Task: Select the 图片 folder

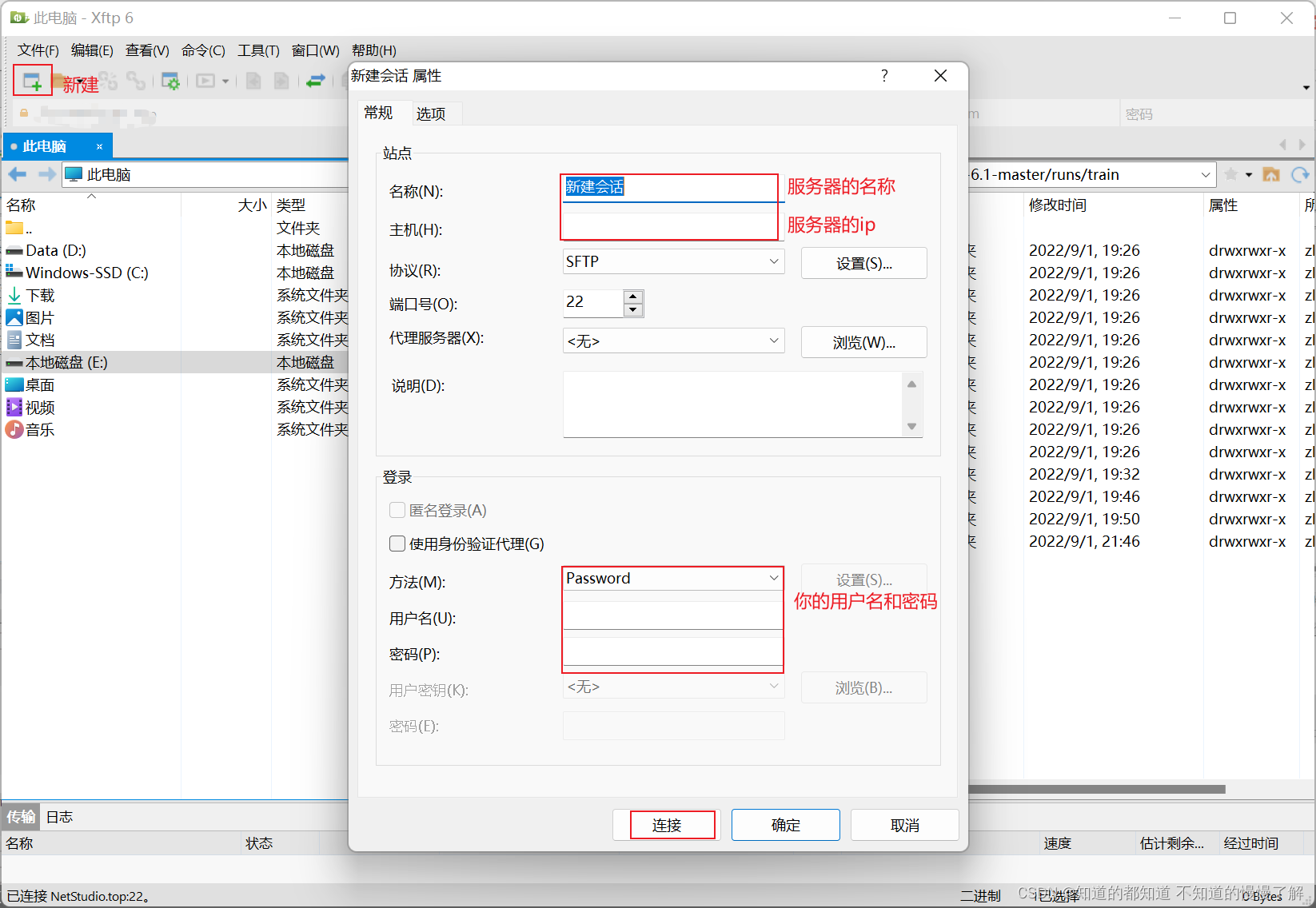Action: (30, 317)
